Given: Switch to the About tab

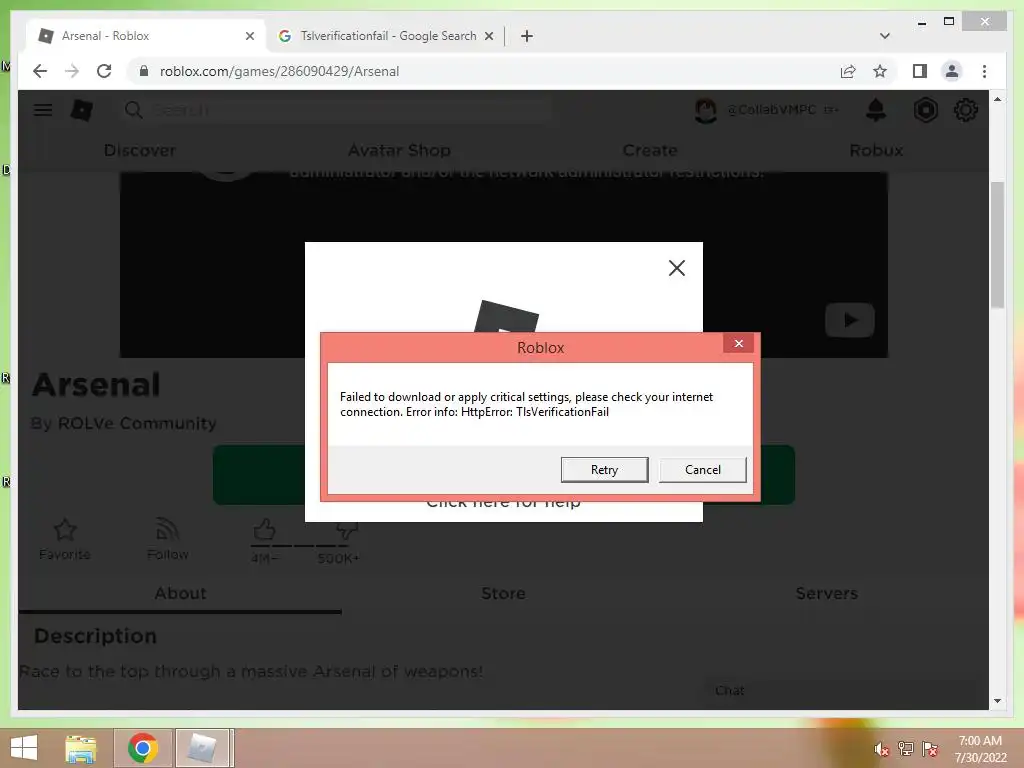Looking at the screenshot, I should point(180,593).
